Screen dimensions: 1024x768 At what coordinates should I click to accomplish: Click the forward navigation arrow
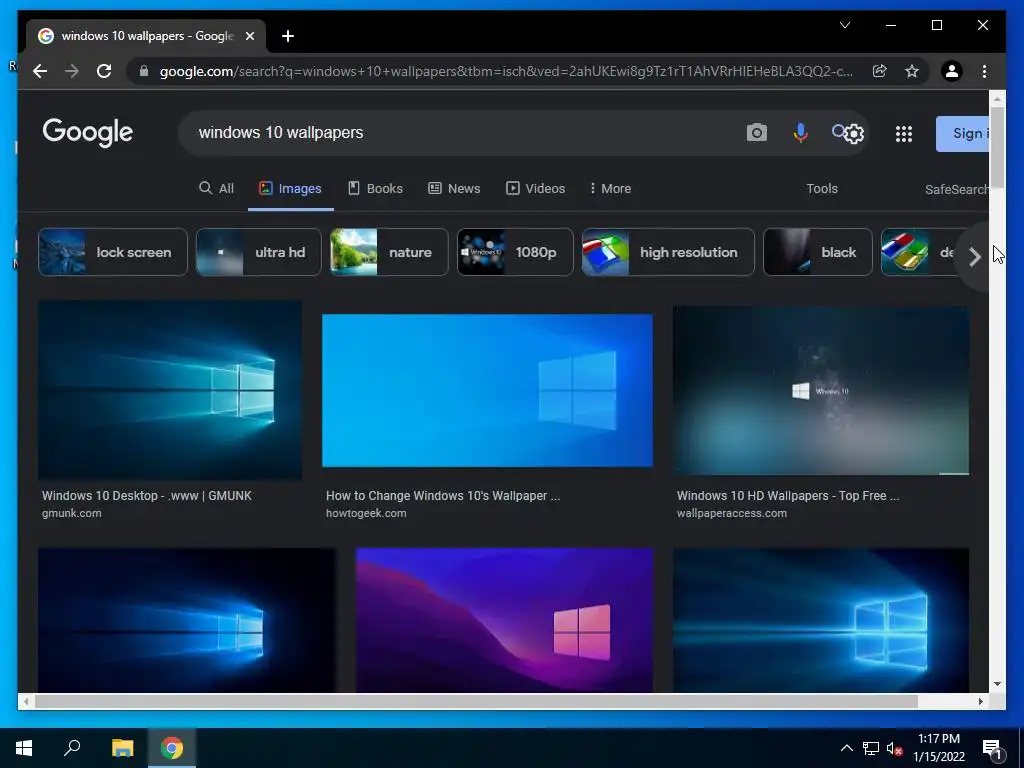click(72, 71)
